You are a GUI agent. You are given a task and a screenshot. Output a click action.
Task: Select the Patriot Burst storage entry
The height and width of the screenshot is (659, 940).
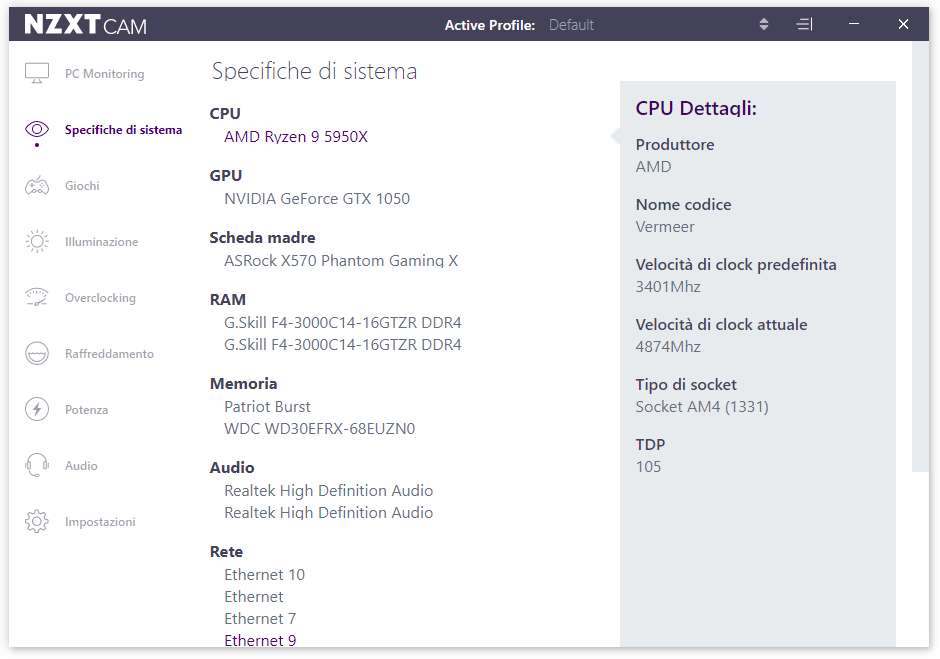pyautogui.click(x=267, y=407)
